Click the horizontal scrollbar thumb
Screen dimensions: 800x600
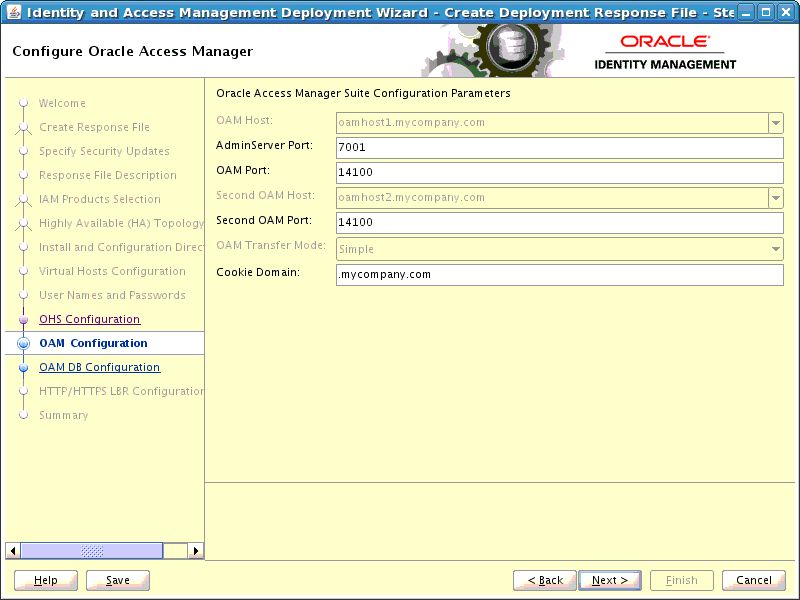coord(92,551)
